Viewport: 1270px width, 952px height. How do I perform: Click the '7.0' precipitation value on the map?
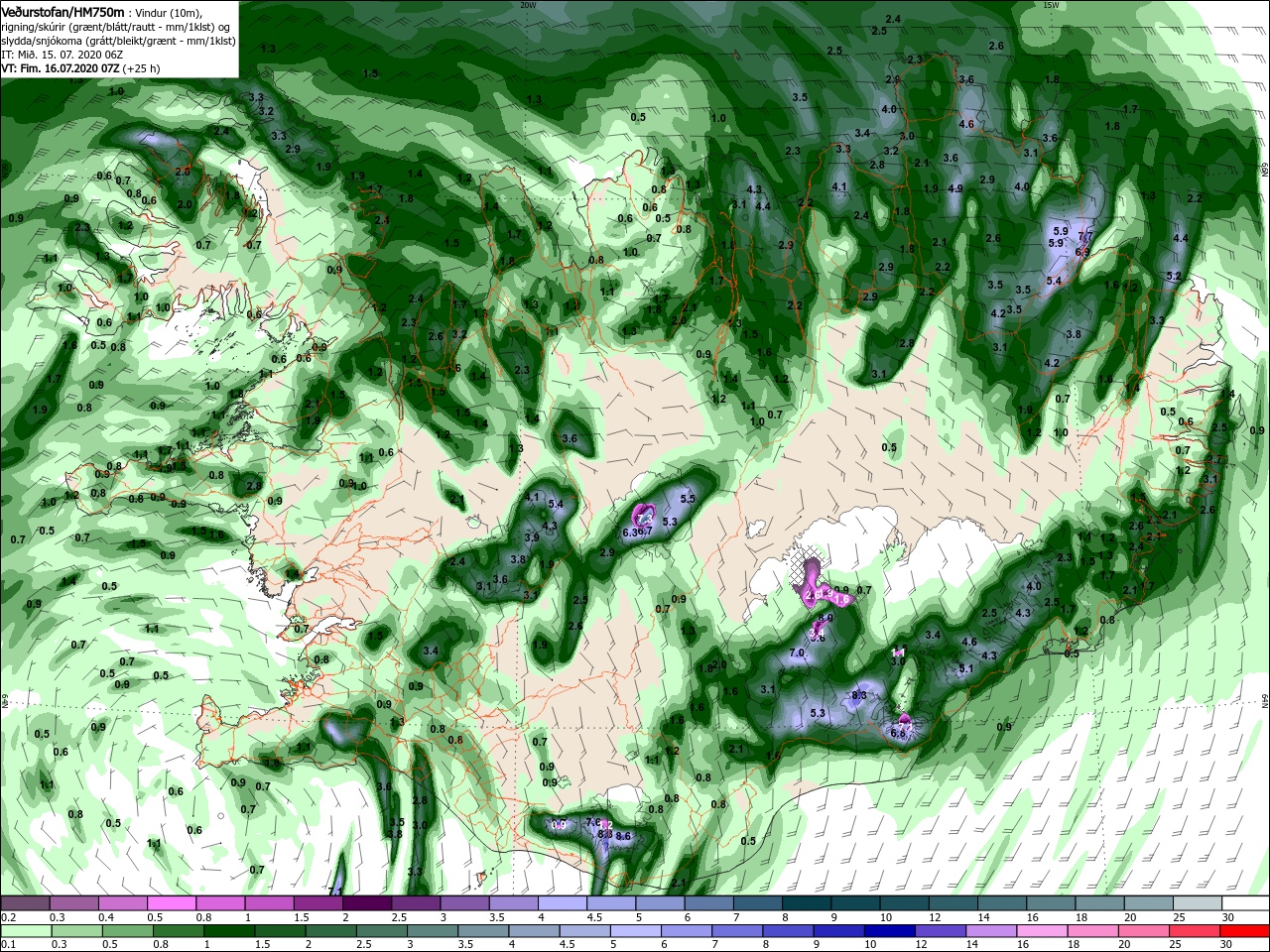797,653
